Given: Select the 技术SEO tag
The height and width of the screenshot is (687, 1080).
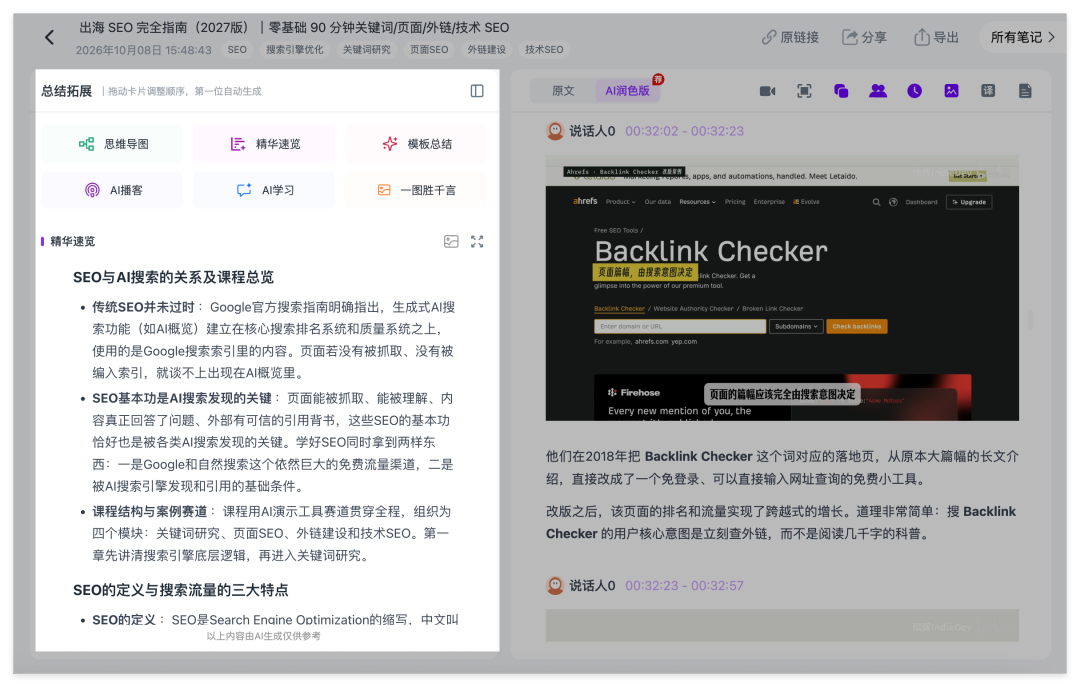Looking at the screenshot, I should (x=544, y=50).
